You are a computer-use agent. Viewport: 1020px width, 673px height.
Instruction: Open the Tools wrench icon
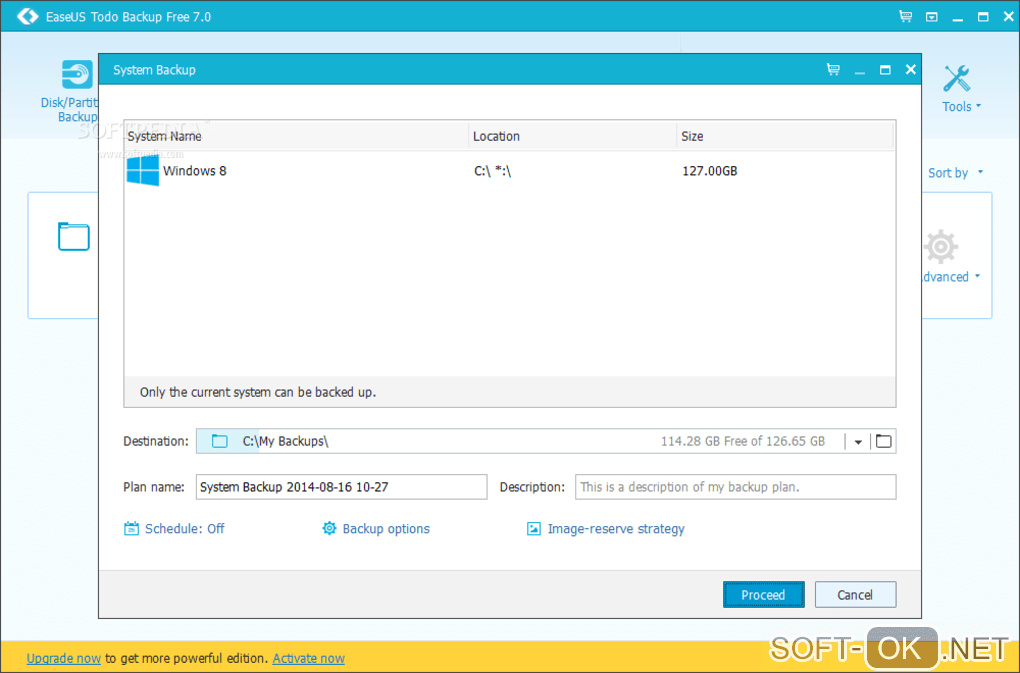956,79
